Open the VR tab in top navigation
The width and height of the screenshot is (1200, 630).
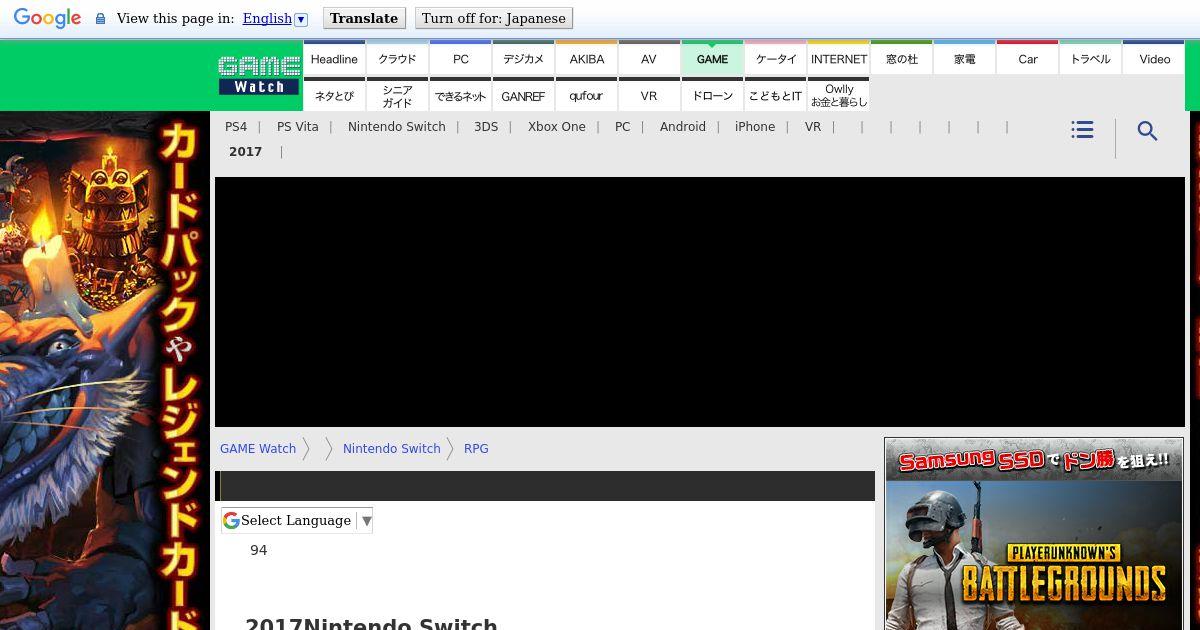point(649,96)
